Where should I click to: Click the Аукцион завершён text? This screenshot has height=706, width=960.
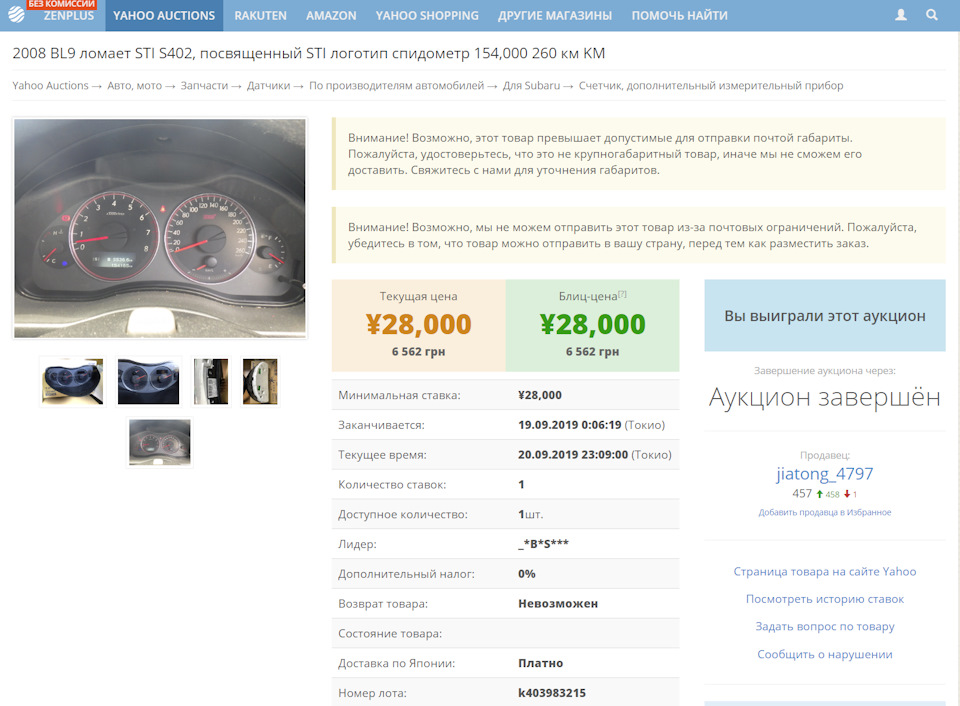click(x=825, y=397)
